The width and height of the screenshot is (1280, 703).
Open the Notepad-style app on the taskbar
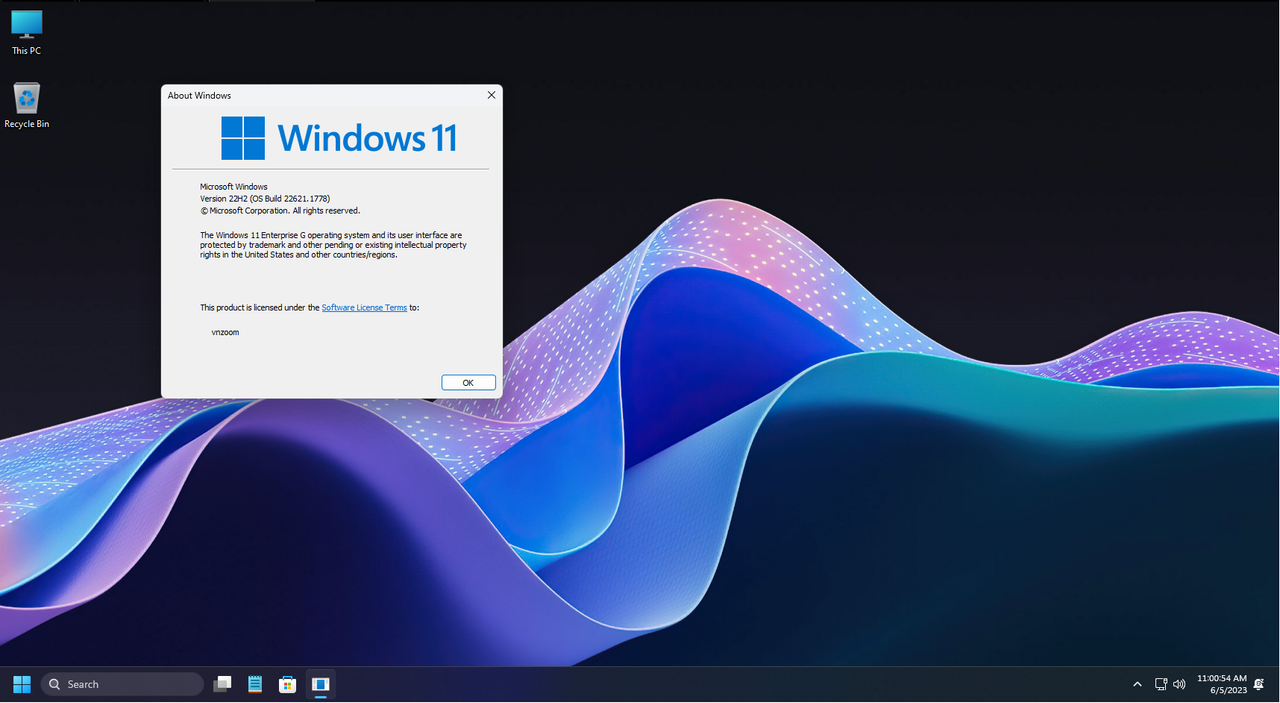pyautogui.click(x=255, y=684)
